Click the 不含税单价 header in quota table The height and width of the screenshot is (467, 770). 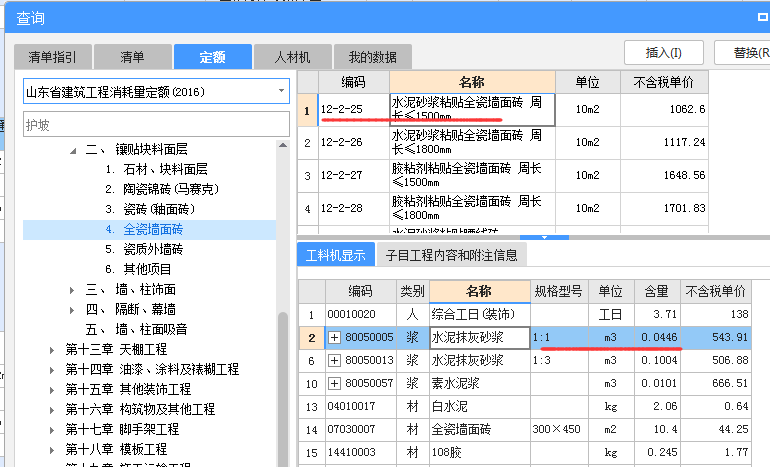pyautogui.click(x=664, y=82)
